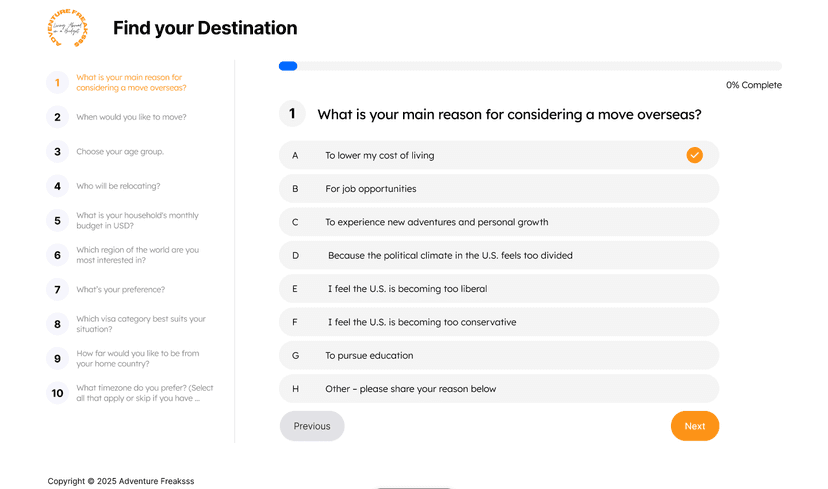Image resolution: width=828 pixels, height=489 pixels.
Task: Click step 7 number circle in sidebar
Action: [58, 289]
